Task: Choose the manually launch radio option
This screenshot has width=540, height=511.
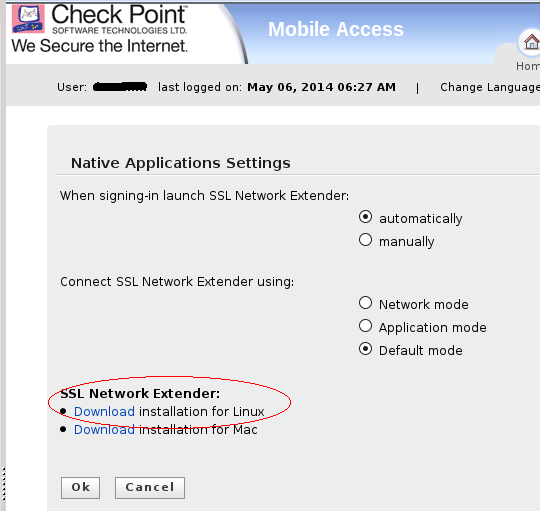Action: click(365, 240)
